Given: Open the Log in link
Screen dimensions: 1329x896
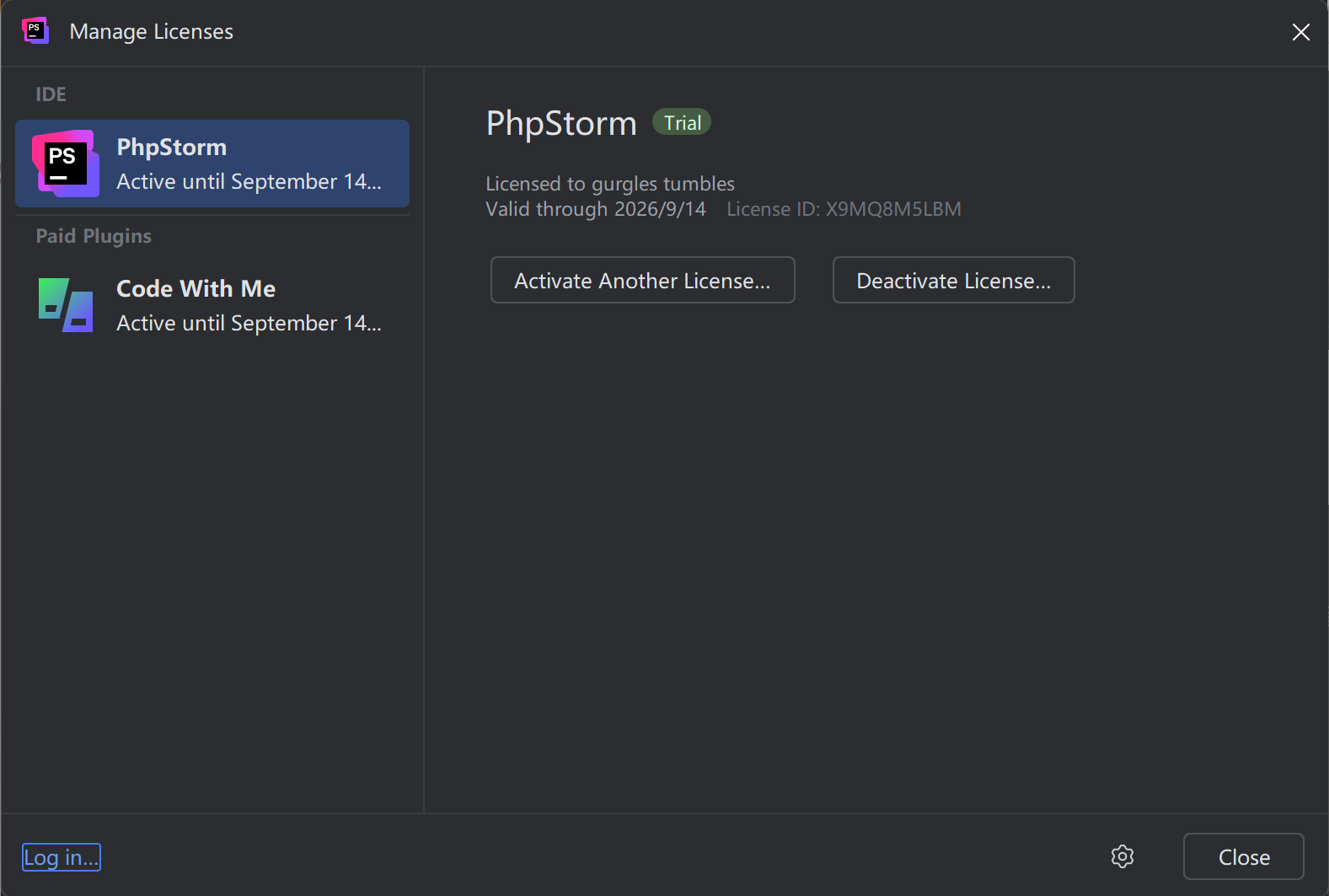Looking at the screenshot, I should [x=61, y=857].
